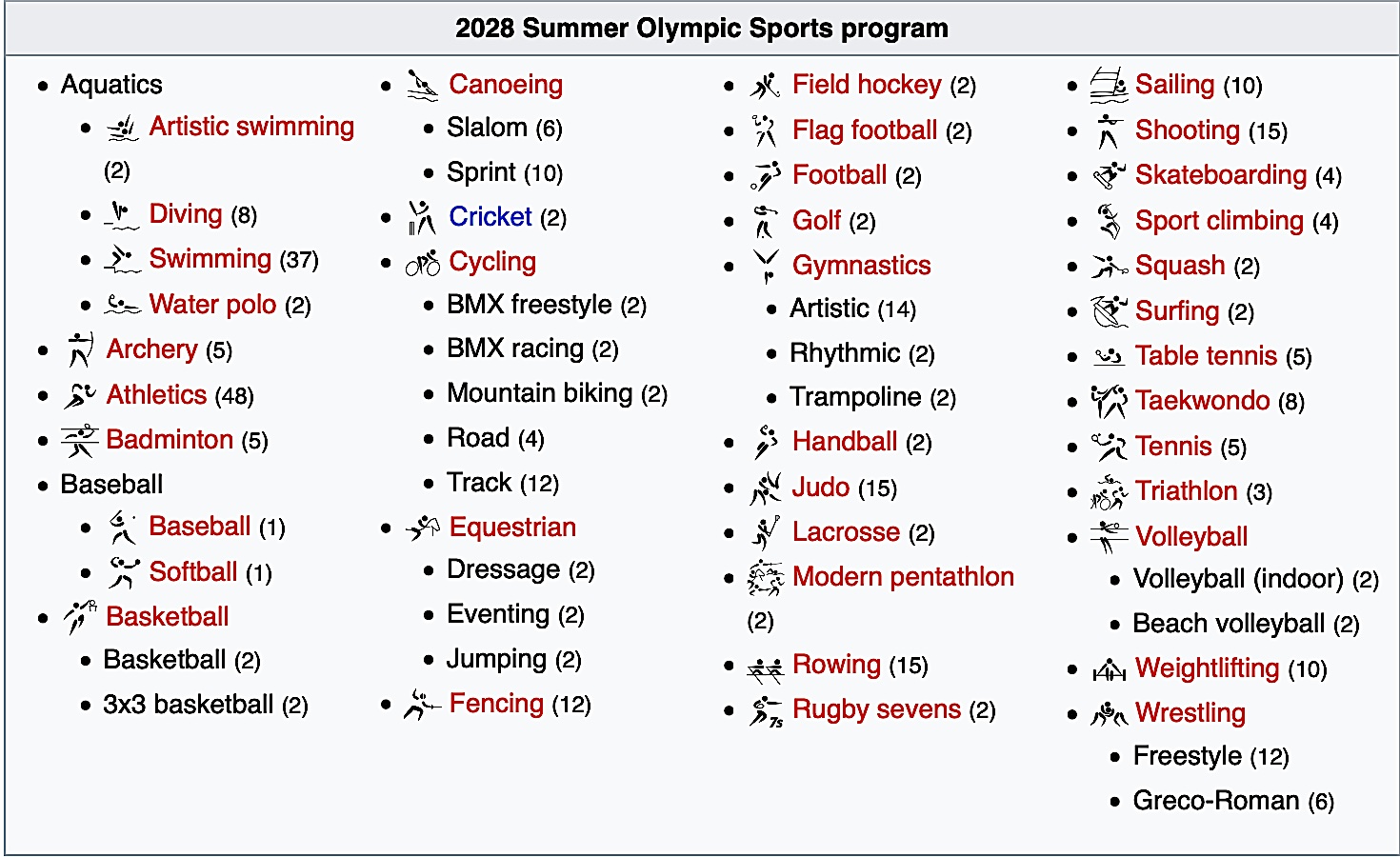The height and width of the screenshot is (857, 1400).
Task: Open the Taekwondo link
Action: (1202, 401)
